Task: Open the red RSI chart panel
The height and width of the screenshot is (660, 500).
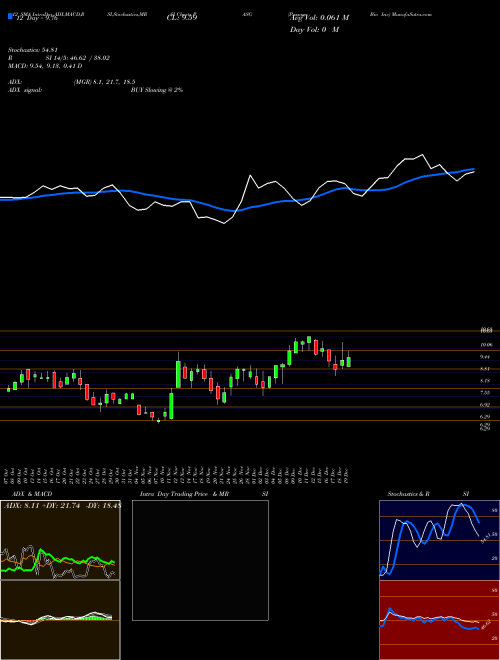Action: point(439,620)
